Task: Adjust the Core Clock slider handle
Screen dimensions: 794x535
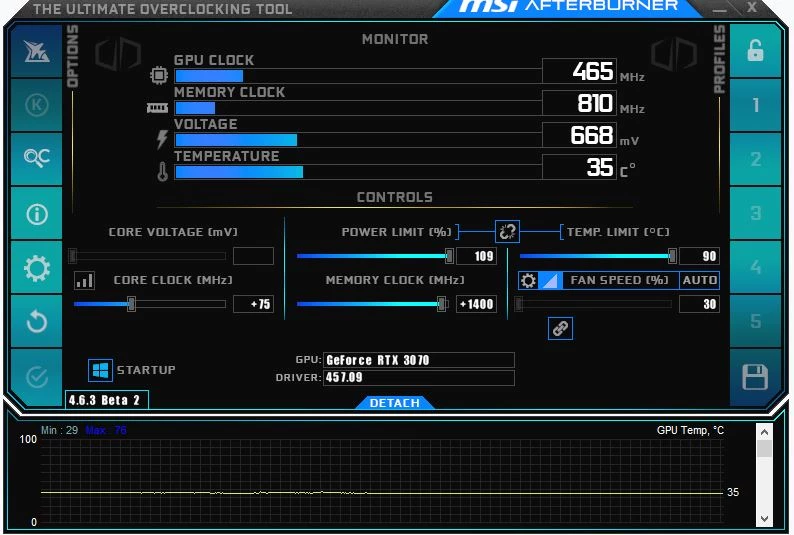Action: click(x=131, y=304)
